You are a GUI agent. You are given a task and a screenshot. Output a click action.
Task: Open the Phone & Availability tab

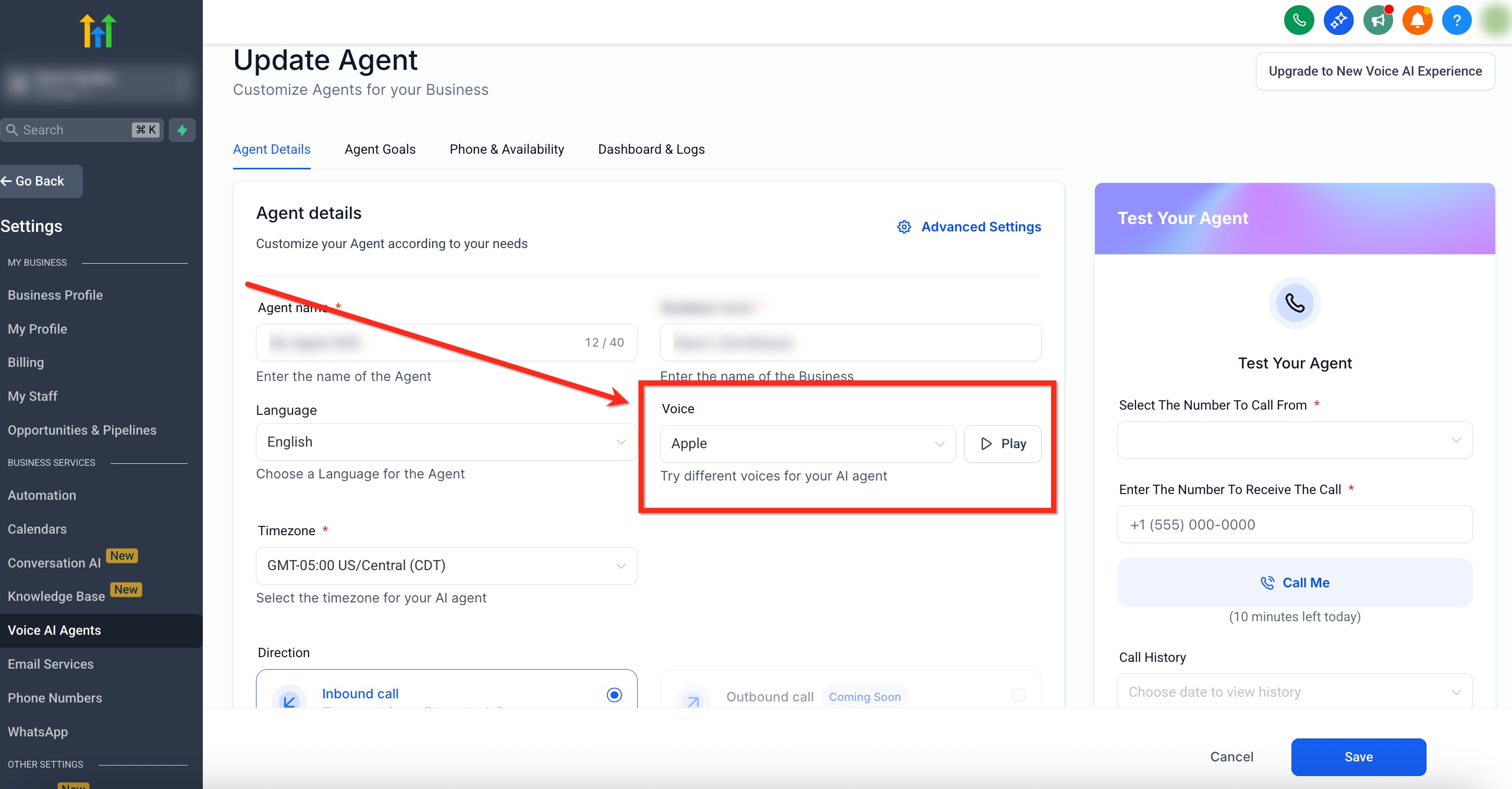pyautogui.click(x=506, y=149)
